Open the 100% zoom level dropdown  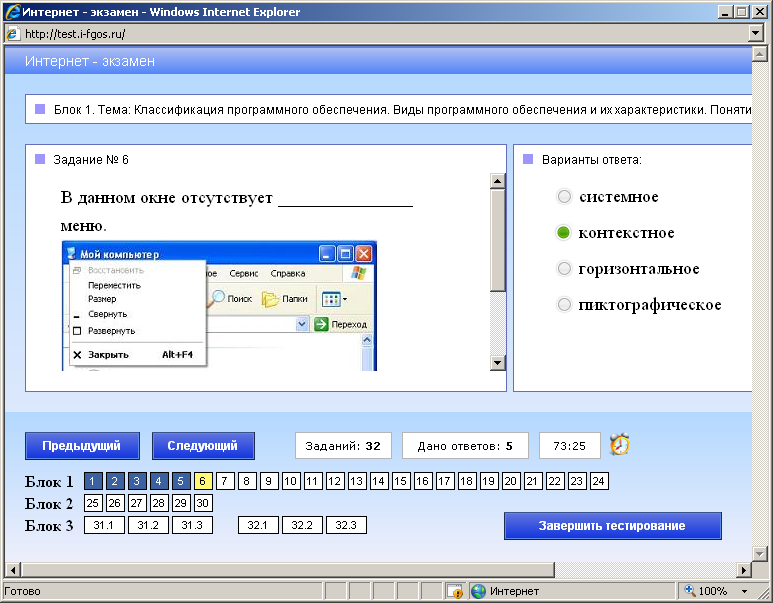point(744,591)
